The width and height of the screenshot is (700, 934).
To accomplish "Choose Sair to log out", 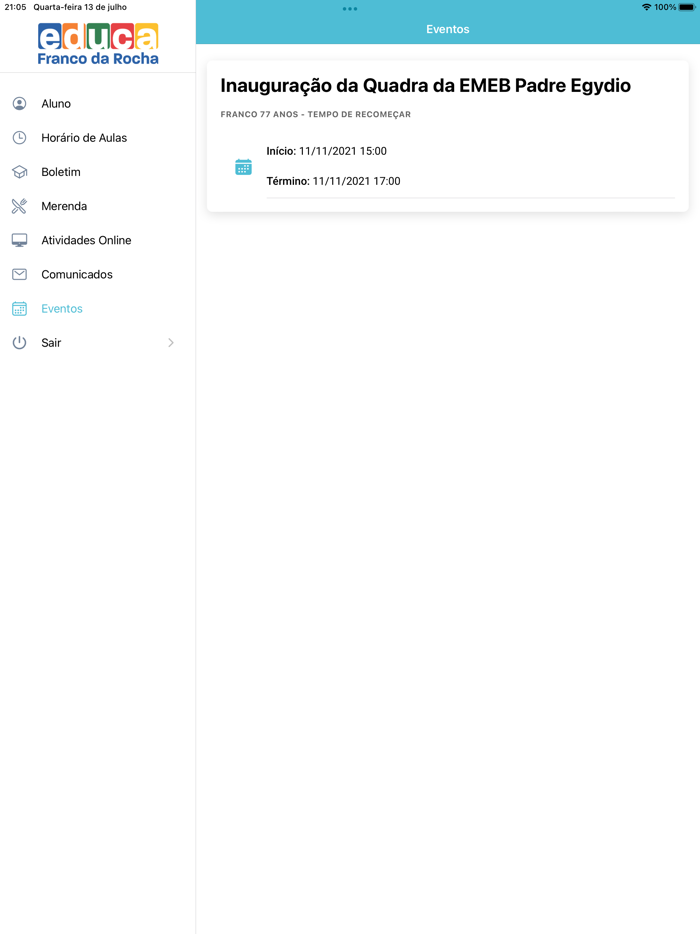I will [x=98, y=343].
